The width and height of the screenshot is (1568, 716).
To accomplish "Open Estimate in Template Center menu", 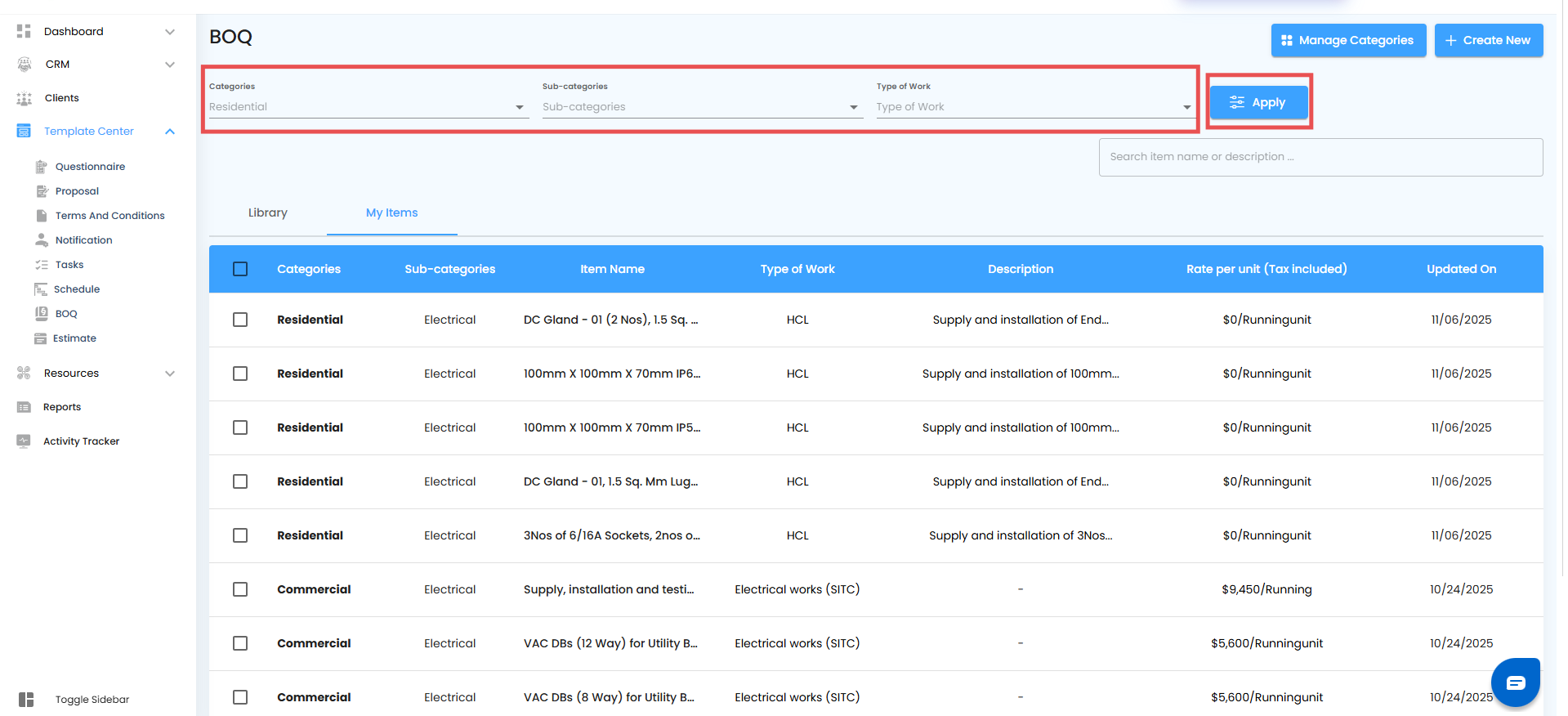I will [74, 338].
